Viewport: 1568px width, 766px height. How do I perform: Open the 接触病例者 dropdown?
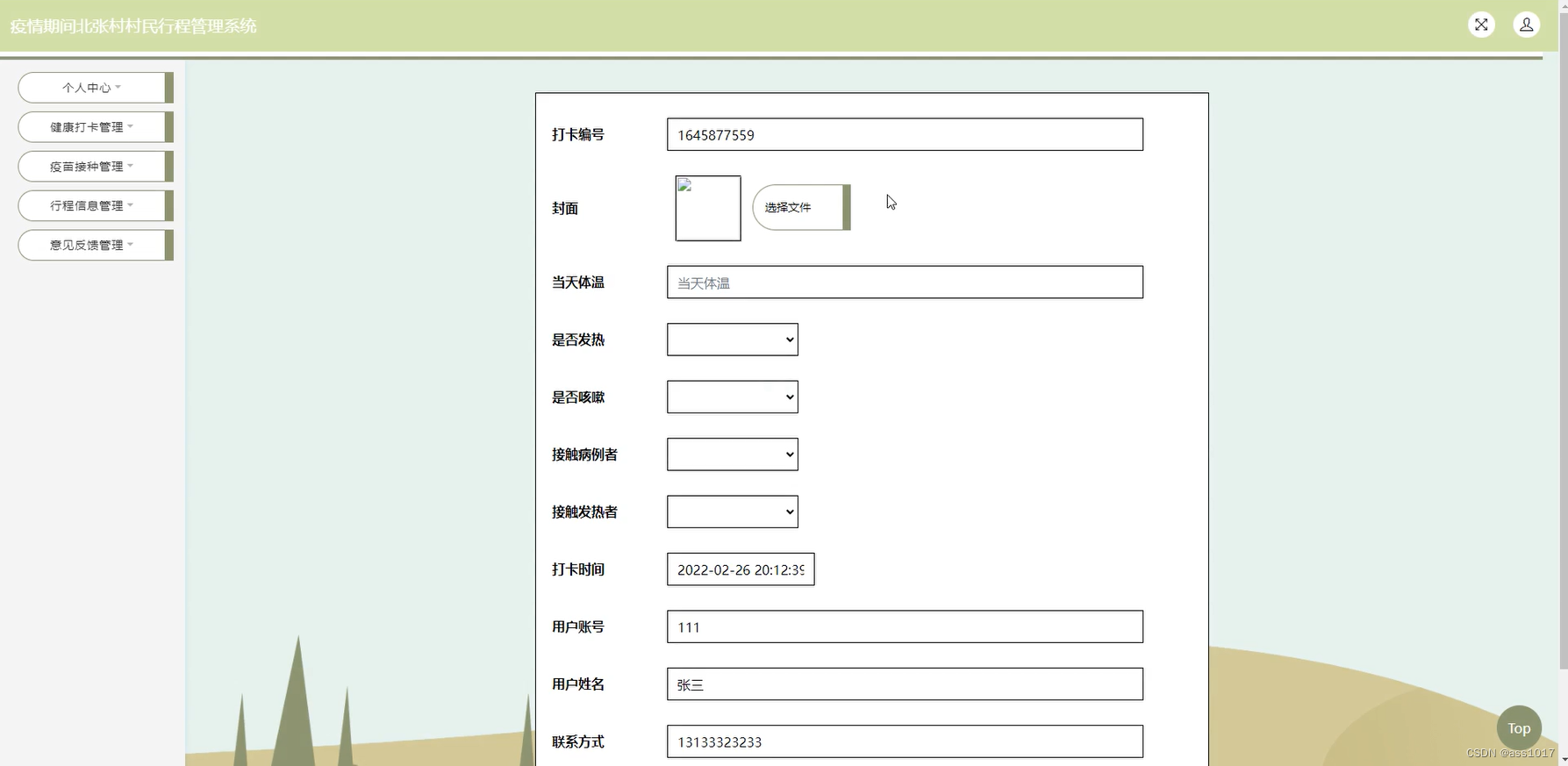pyautogui.click(x=733, y=455)
